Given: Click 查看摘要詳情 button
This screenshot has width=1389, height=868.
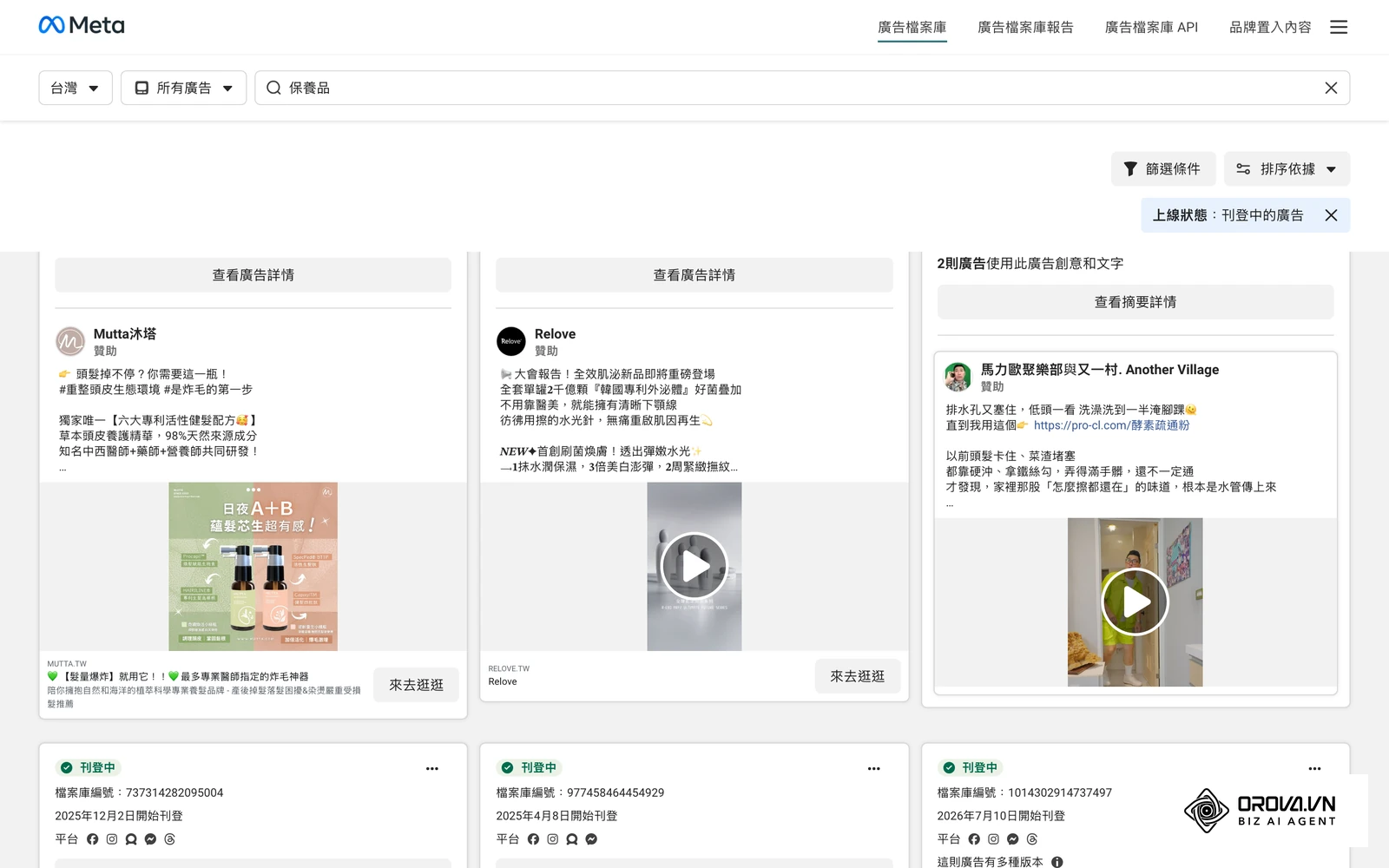Looking at the screenshot, I should (1136, 302).
